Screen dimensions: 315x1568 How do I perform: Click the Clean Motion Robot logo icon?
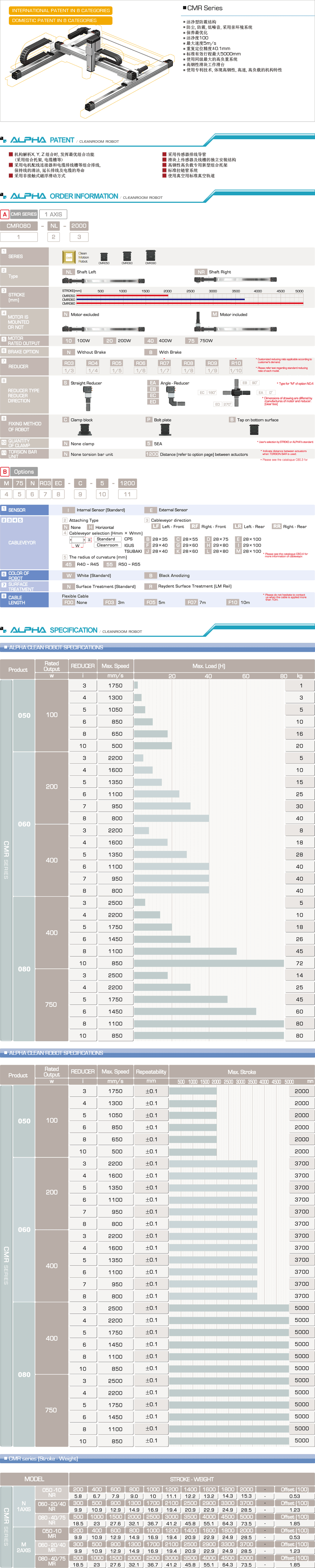[x=69, y=257]
